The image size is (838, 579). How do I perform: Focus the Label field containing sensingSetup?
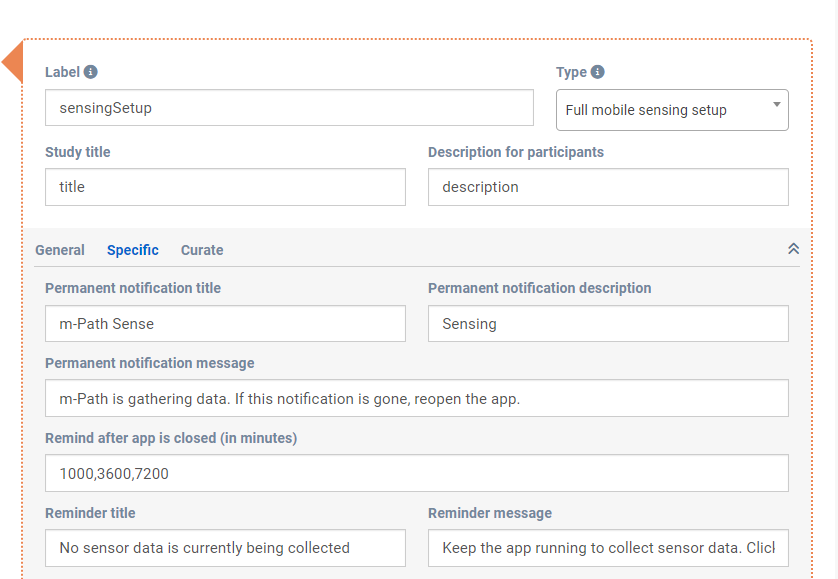point(289,108)
